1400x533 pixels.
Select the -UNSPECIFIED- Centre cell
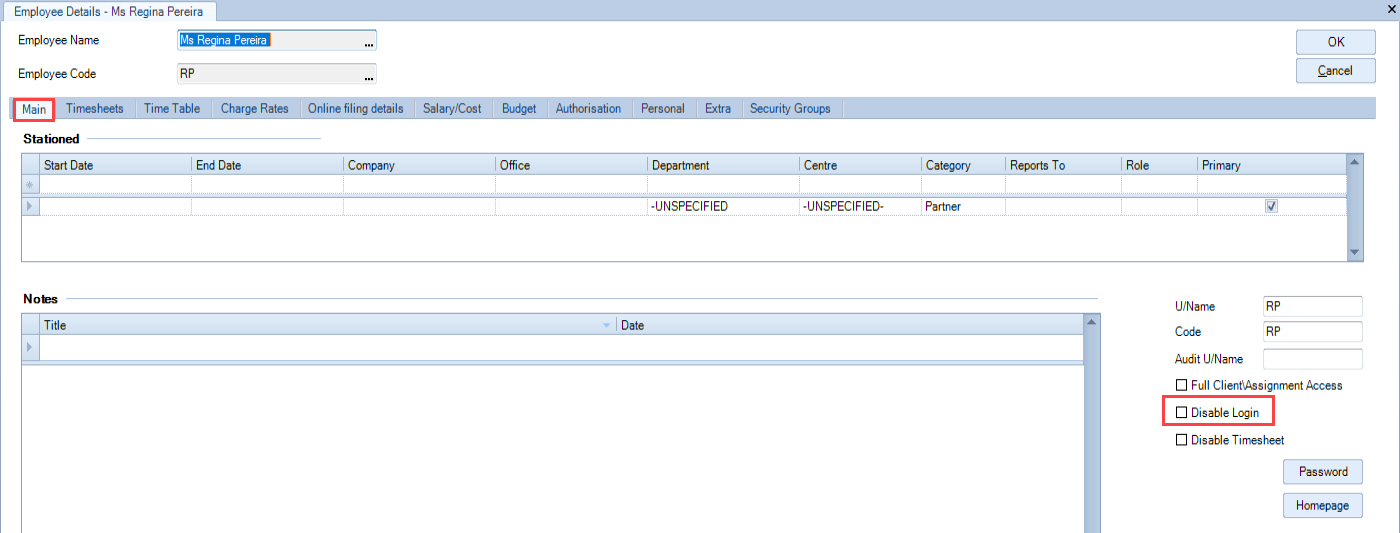pos(860,206)
